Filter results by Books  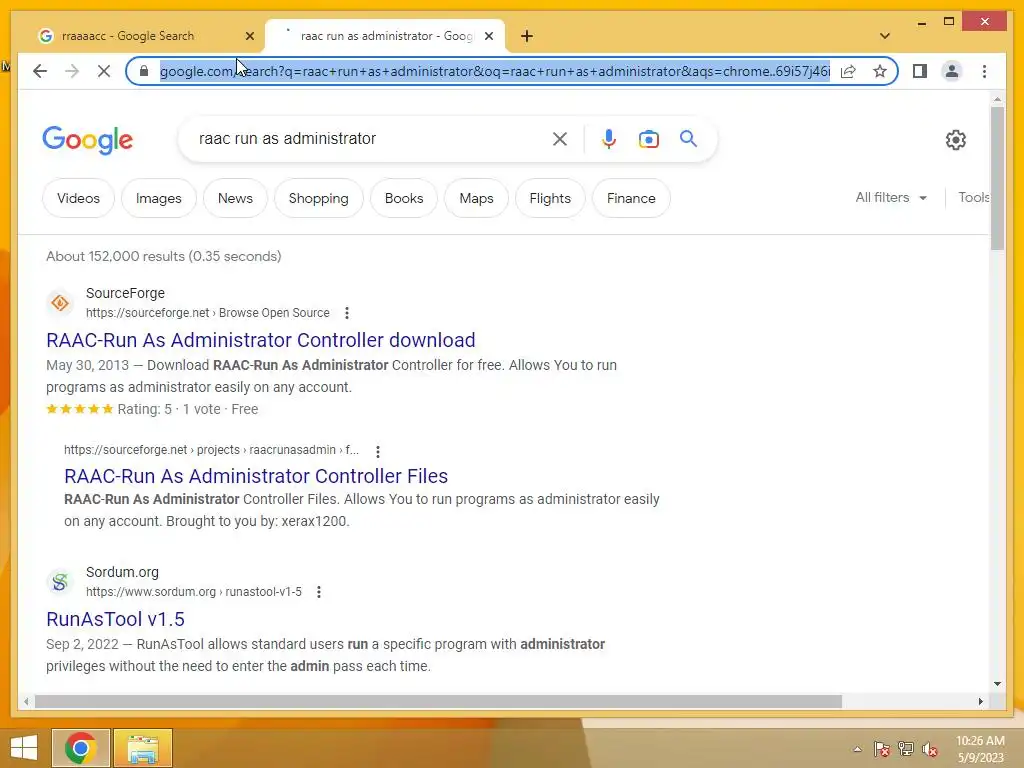pyautogui.click(x=404, y=198)
